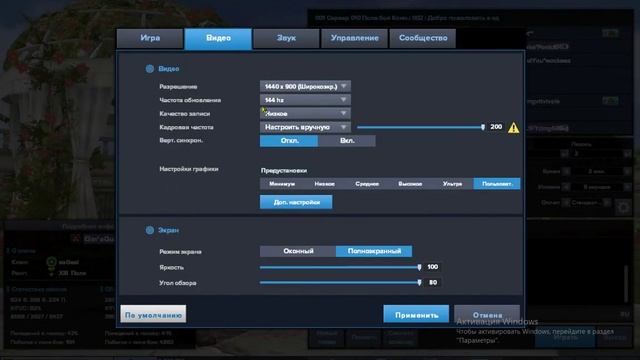Adjust the frame rate limit slider handle
This screenshot has width=640, height=360.
click(x=482, y=127)
